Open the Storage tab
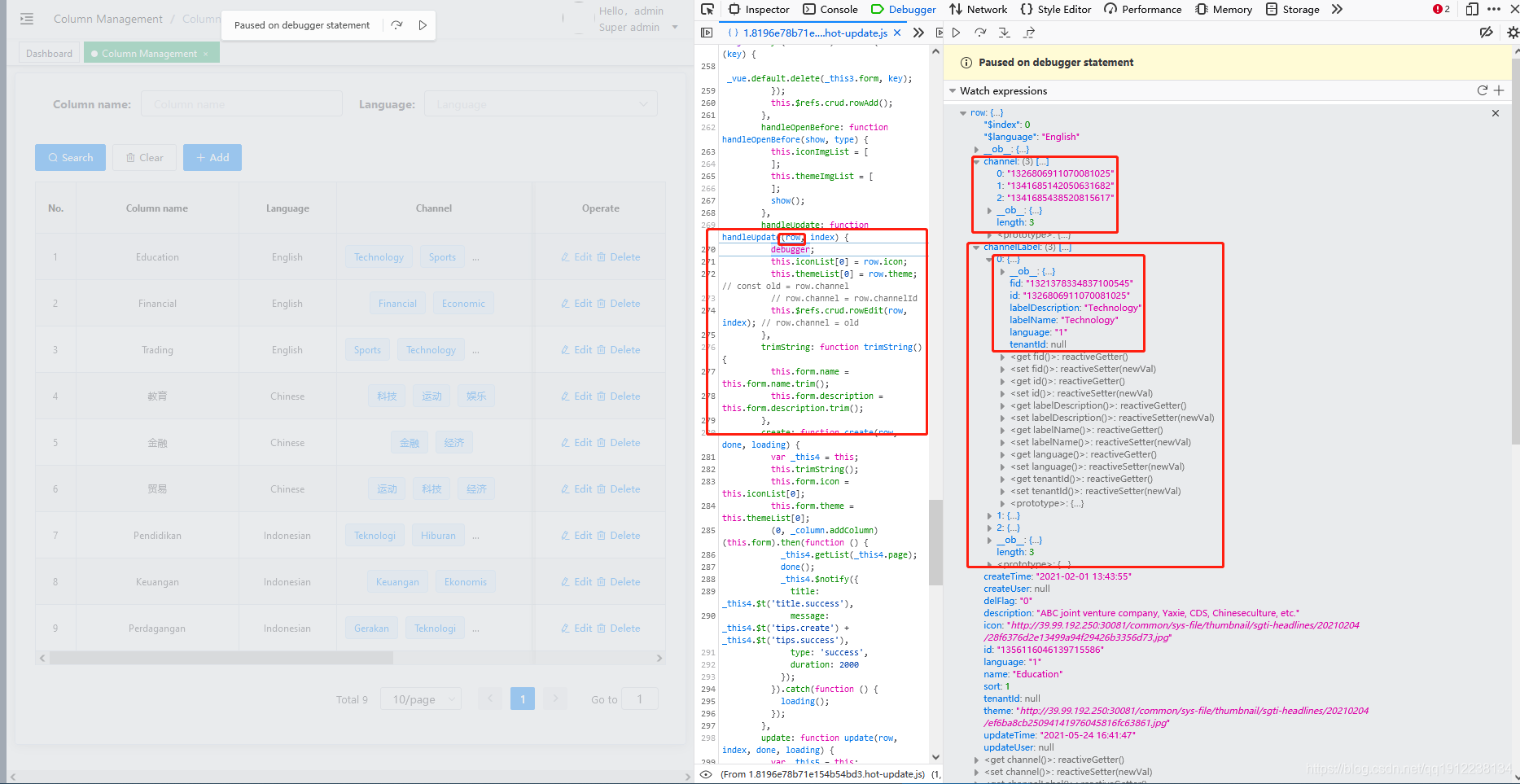 1293,9
